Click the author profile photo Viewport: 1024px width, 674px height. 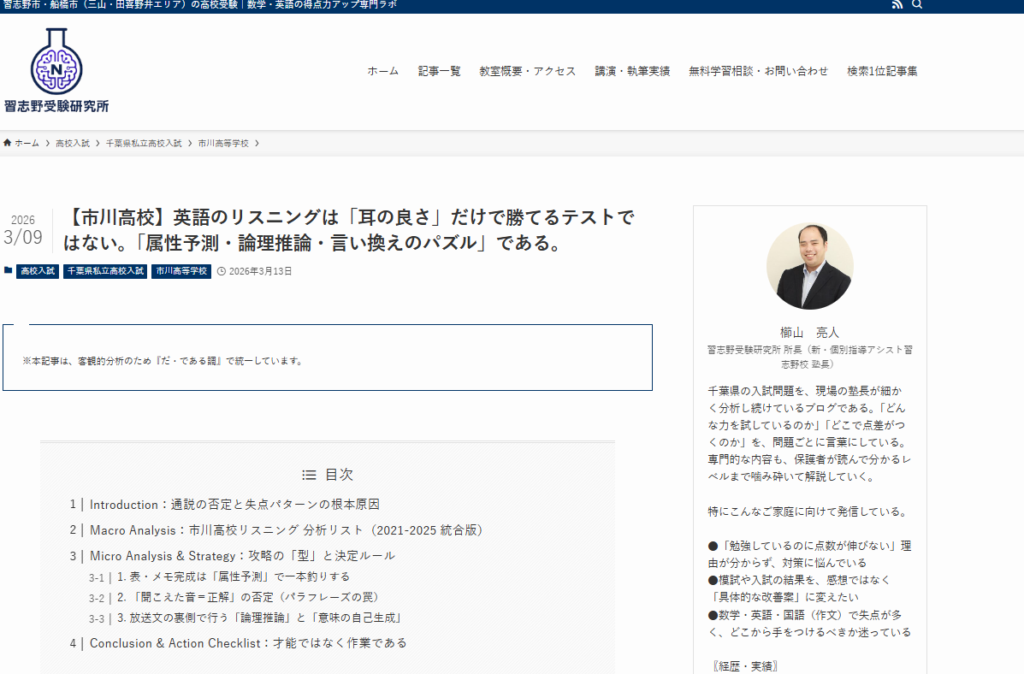tap(809, 266)
